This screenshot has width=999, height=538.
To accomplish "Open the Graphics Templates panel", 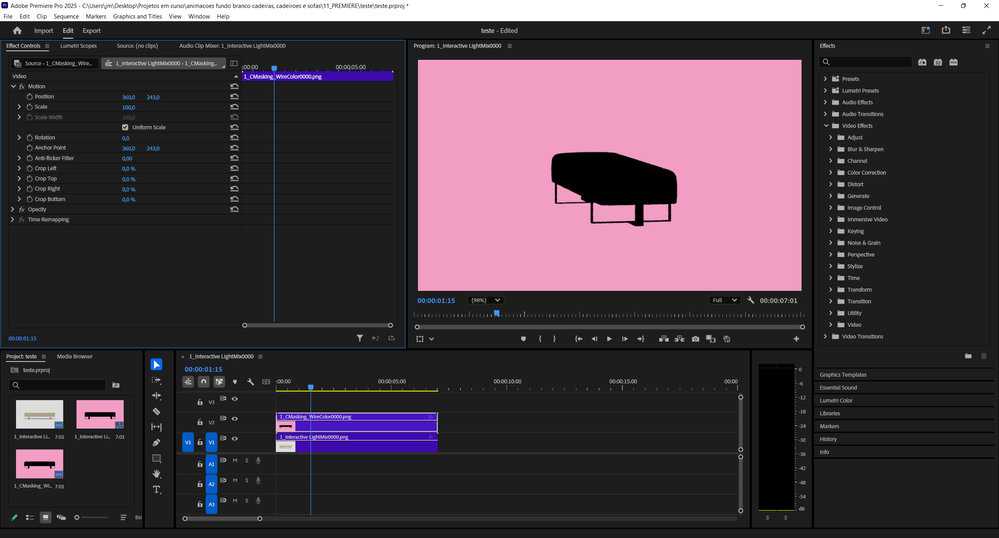I will (x=843, y=375).
